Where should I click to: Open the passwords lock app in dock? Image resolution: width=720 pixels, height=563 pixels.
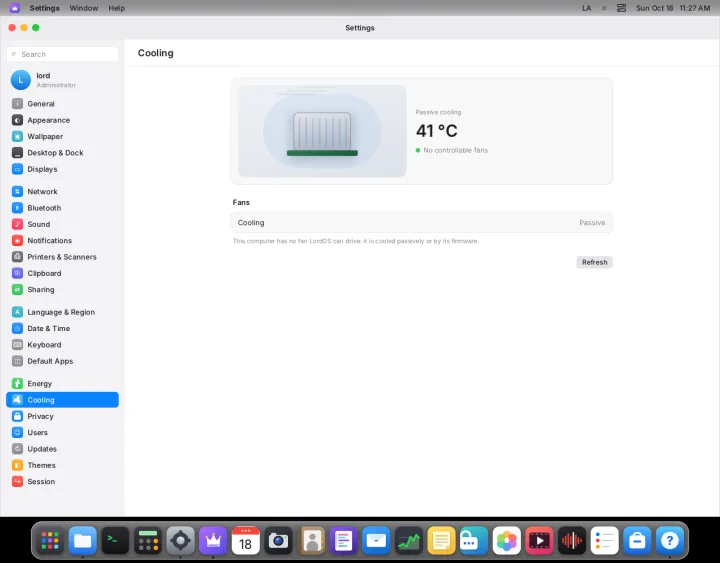coord(474,540)
